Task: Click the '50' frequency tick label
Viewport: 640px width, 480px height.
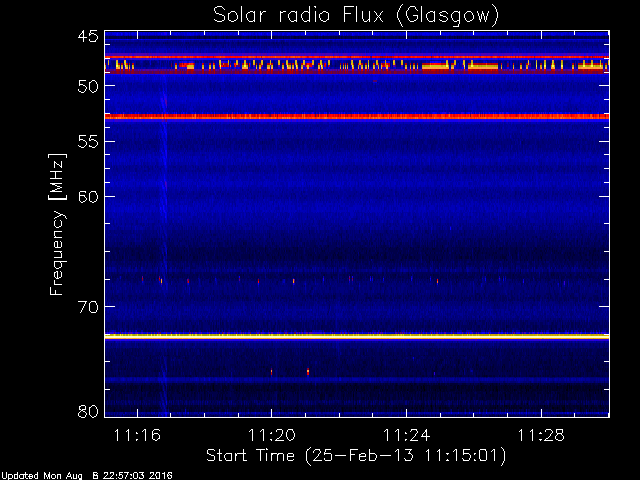Action: [x=88, y=87]
